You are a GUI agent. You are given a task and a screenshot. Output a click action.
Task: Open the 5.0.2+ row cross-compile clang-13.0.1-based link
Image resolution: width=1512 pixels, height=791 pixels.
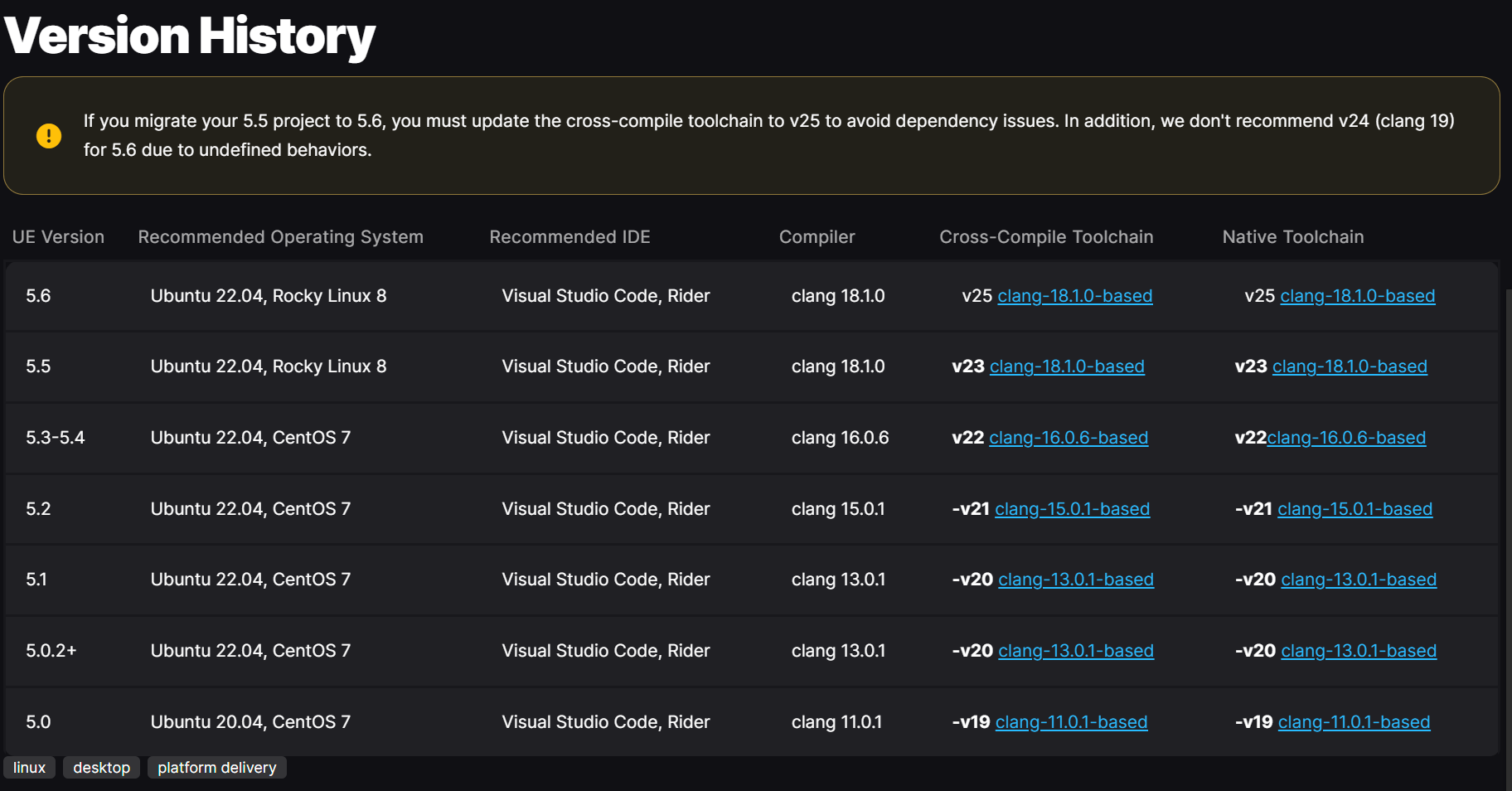click(x=1075, y=651)
